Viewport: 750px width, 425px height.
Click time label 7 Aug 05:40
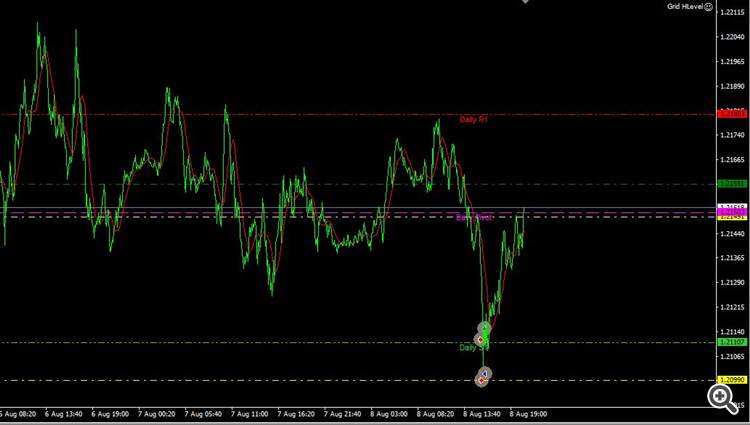tap(203, 414)
